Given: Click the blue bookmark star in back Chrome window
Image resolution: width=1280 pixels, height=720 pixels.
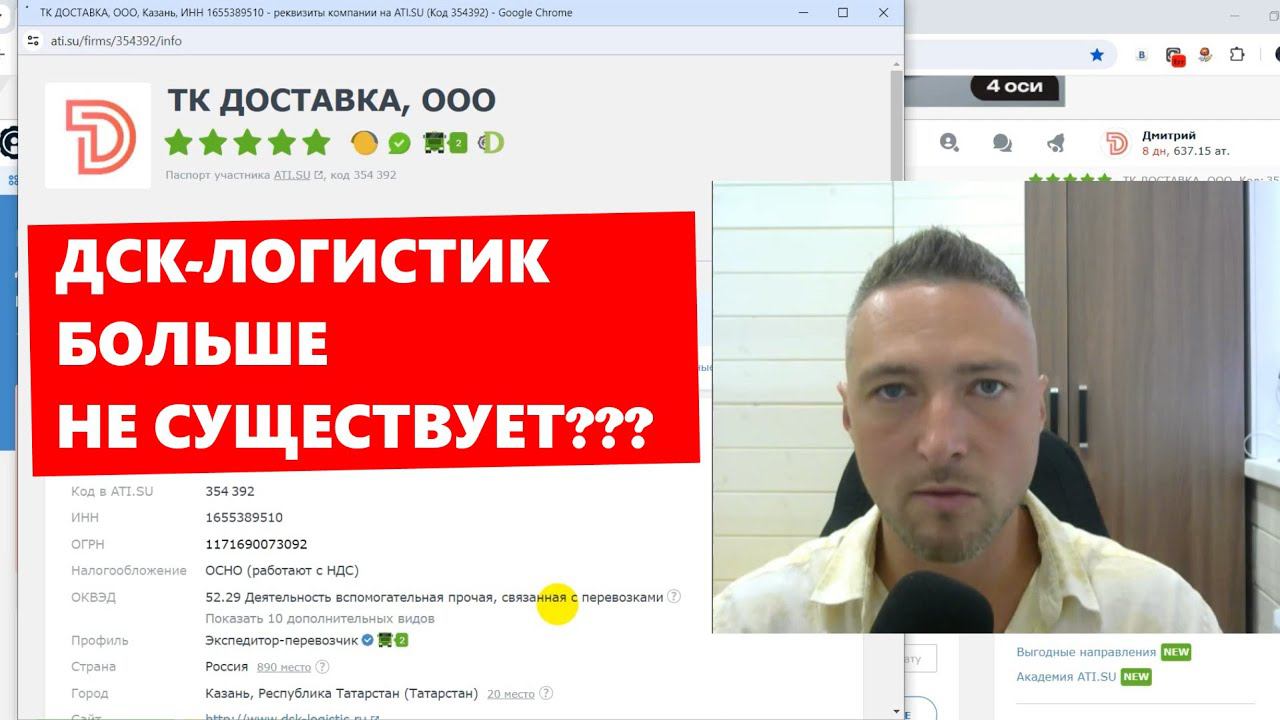Looking at the screenshot, I should [x=1097, y=55].
